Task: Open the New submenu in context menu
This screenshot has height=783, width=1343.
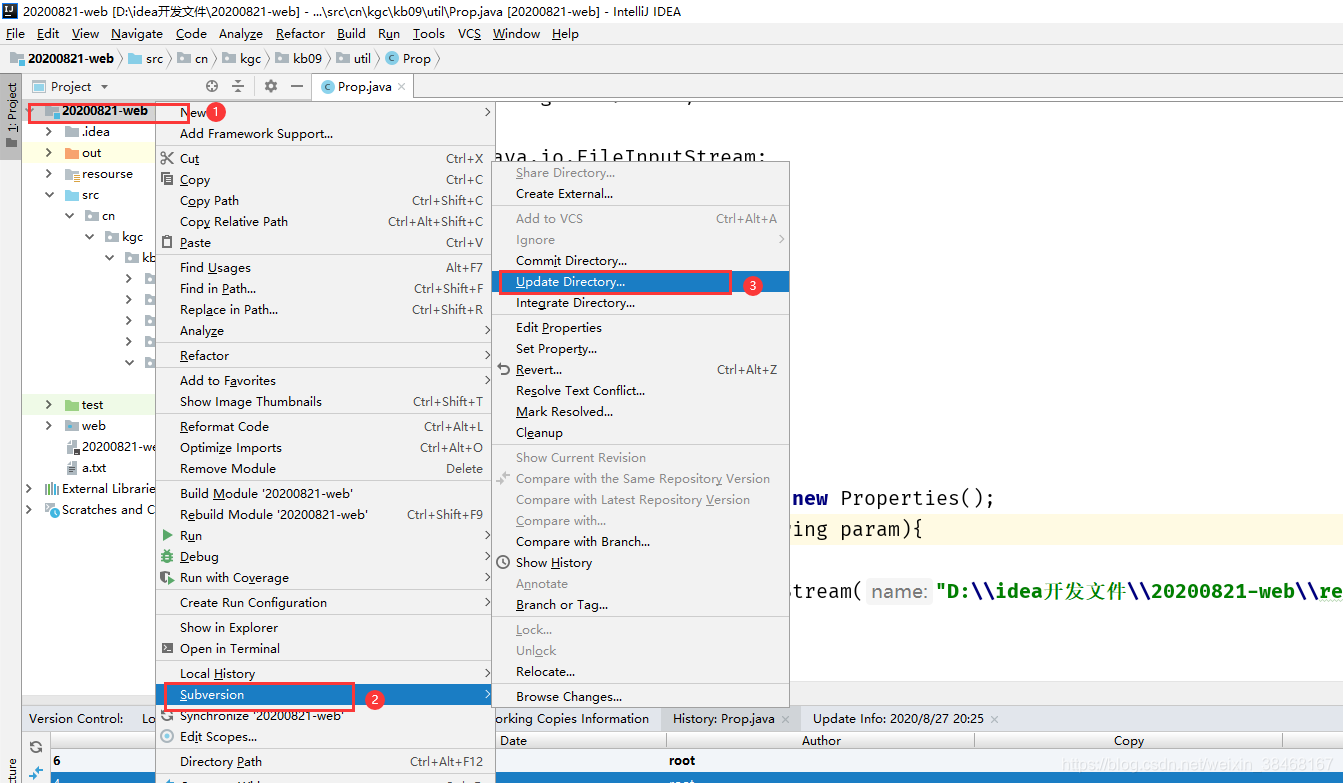Action: pyautogui.click(x=325, y=112)
